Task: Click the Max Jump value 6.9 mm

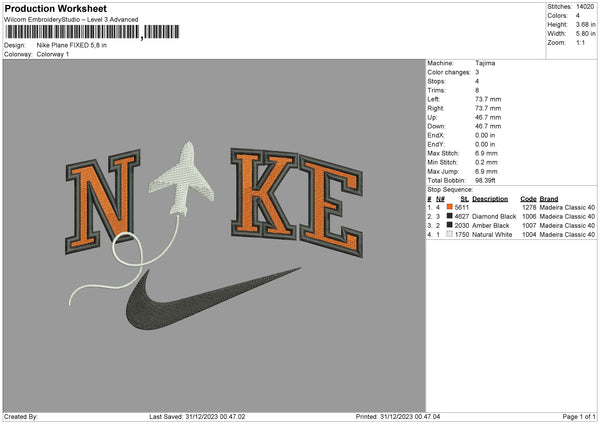Action: pyautogui.click(x=486, y=171)
